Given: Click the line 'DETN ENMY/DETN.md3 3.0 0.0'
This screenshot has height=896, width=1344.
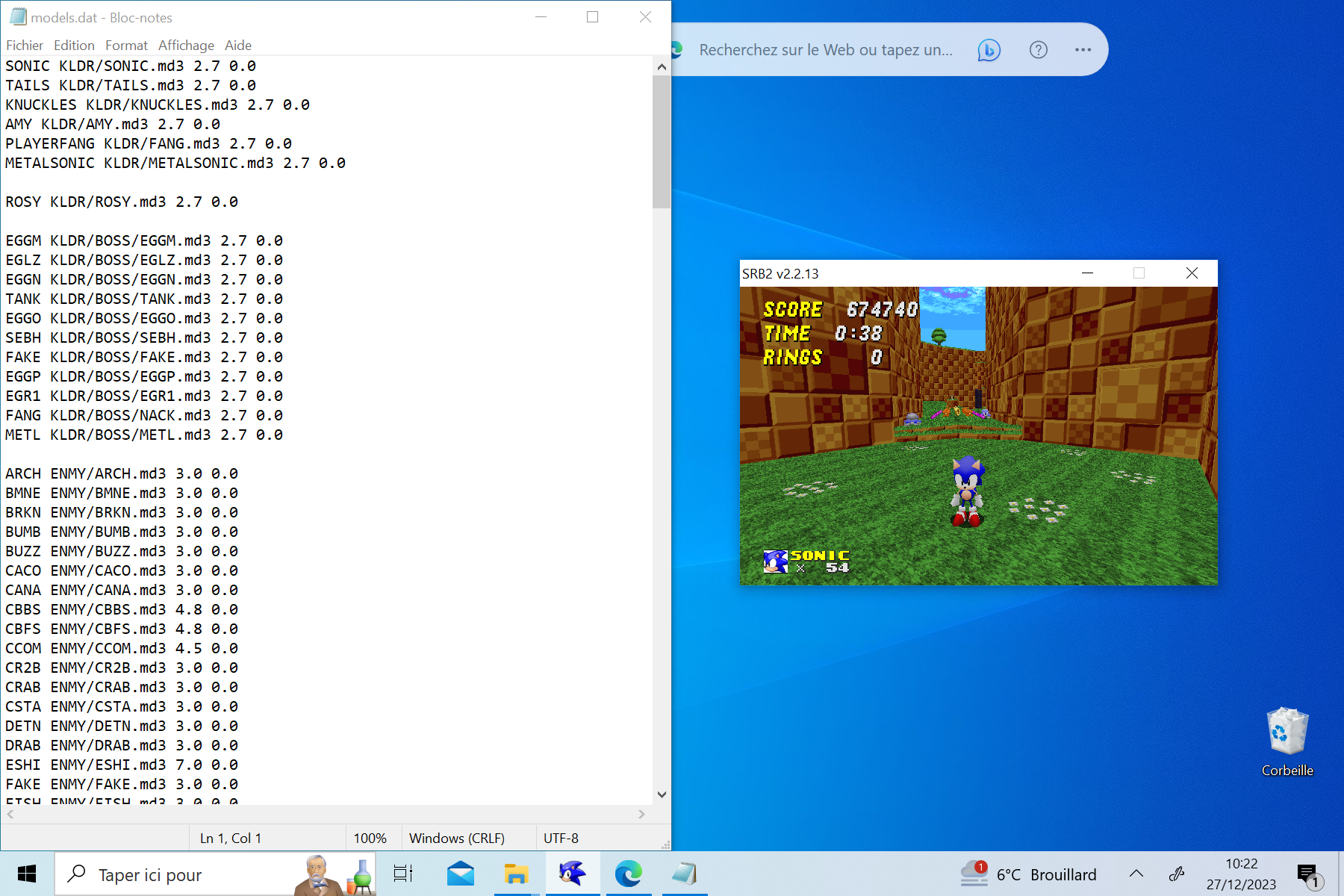Looking at the screenshot, I should 122,727.
